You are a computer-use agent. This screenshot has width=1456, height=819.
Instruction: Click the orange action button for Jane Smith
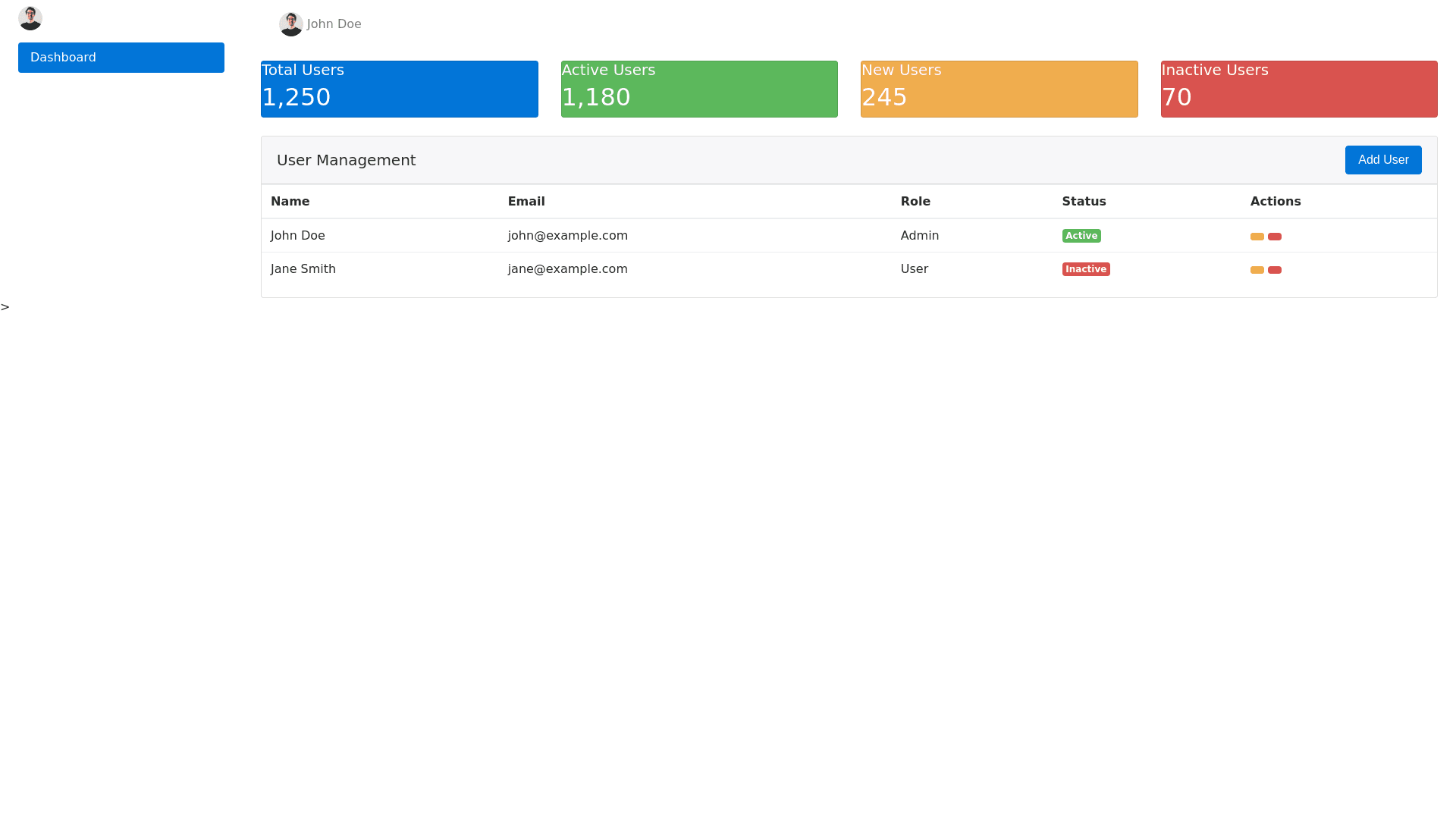tap(1257, 270)
